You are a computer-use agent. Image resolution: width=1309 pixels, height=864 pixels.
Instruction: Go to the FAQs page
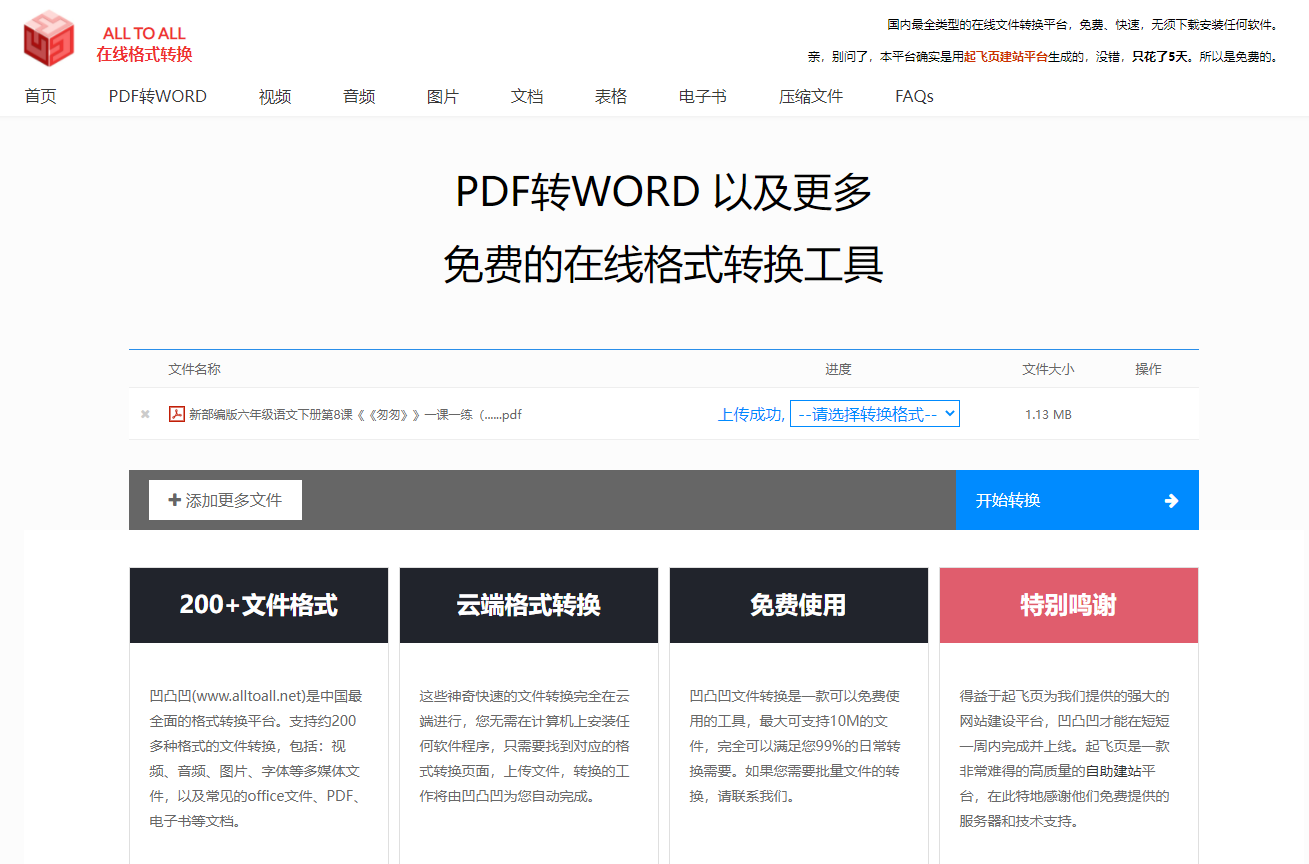913,96
